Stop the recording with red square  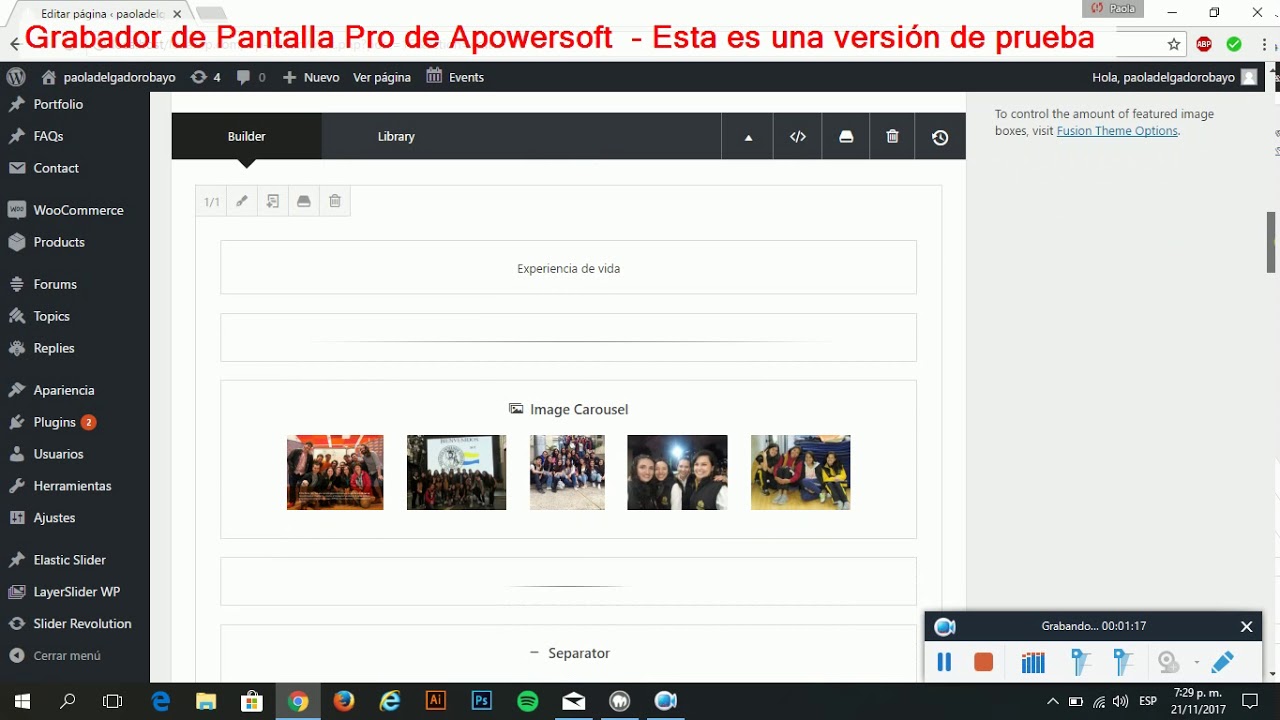[984, 662]
